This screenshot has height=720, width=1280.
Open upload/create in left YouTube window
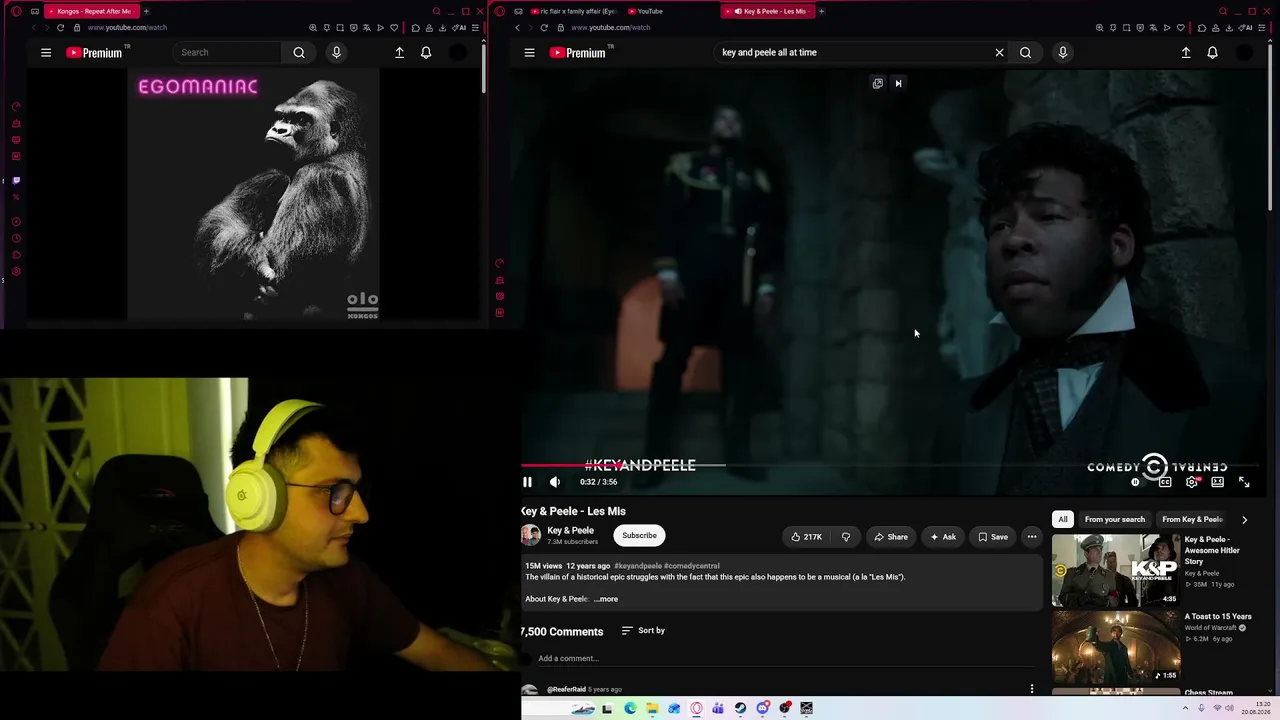tap(399, 52)
